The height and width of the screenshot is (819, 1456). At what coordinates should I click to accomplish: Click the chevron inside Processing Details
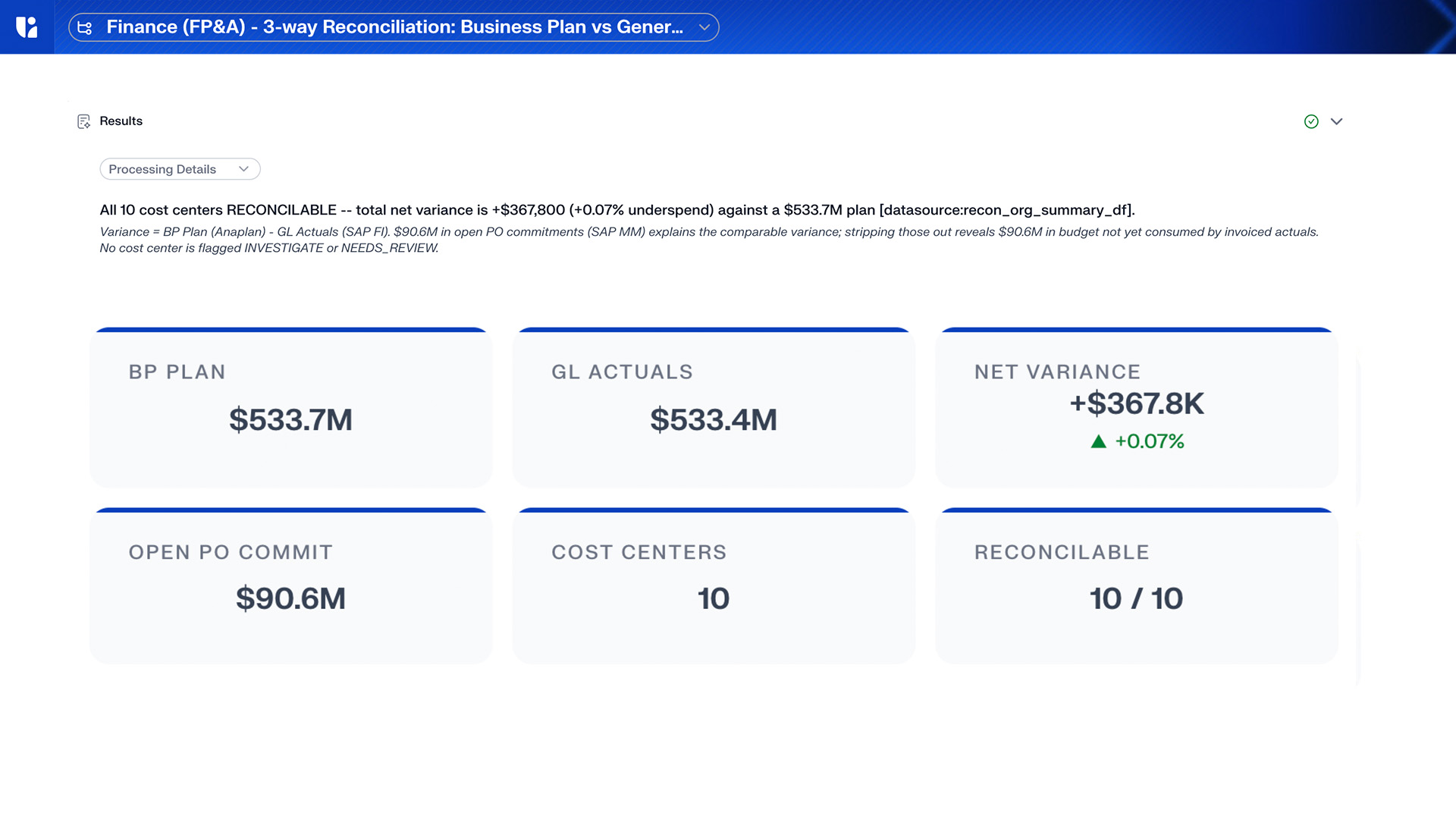coord(243,169)
